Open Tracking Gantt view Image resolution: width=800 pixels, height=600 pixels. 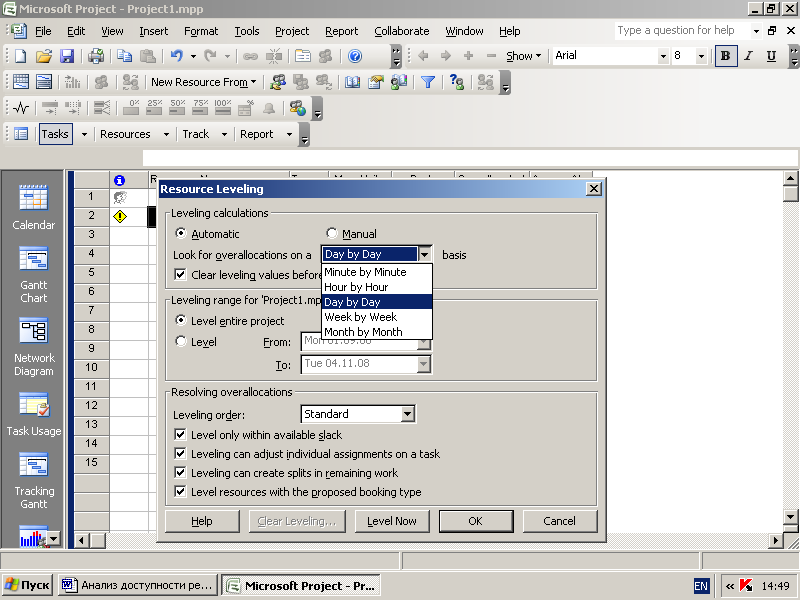click(34, 481)
